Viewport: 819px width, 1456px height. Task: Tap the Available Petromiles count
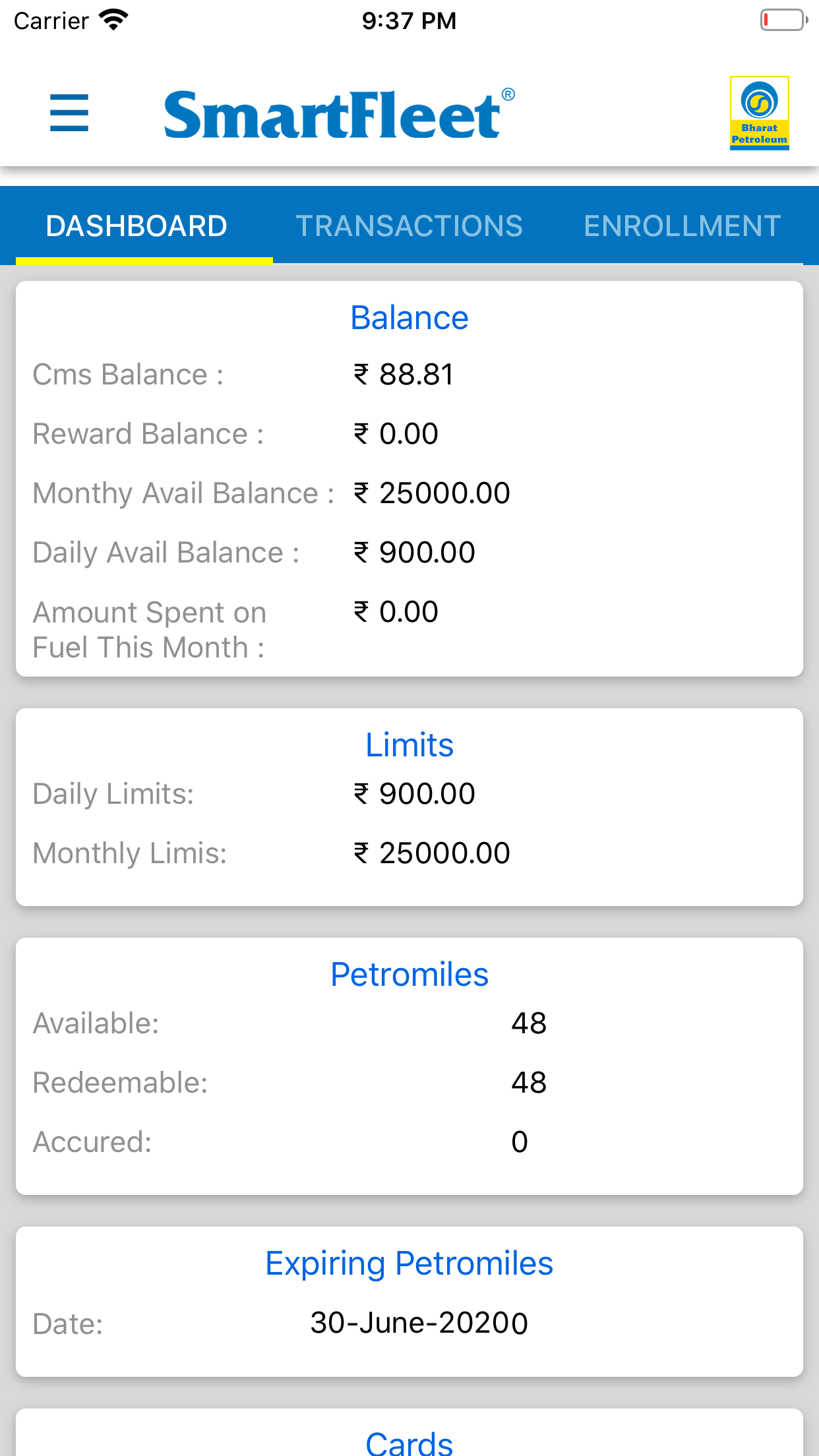pos(528,1023)
